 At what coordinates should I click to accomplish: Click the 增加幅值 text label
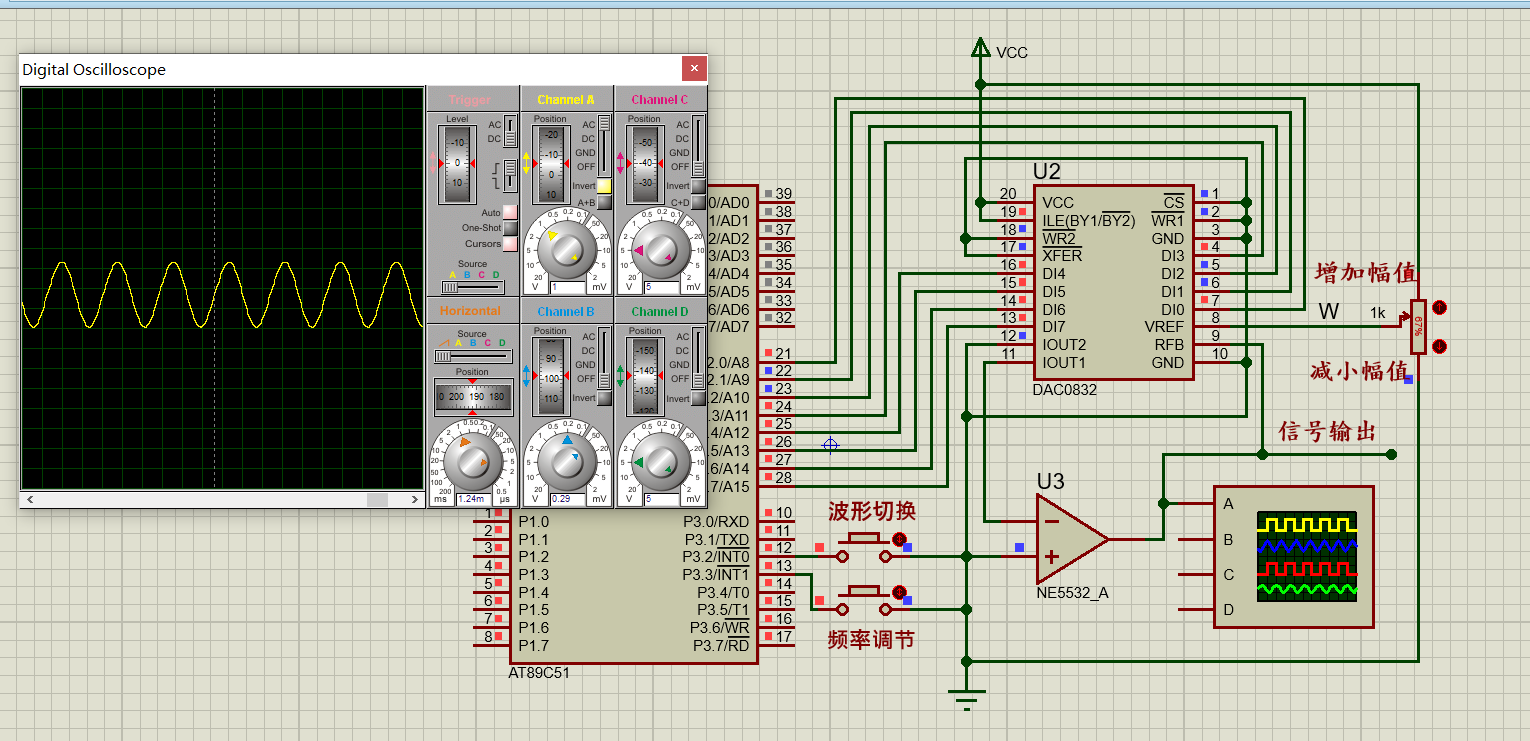click(x=1365, y=273)
